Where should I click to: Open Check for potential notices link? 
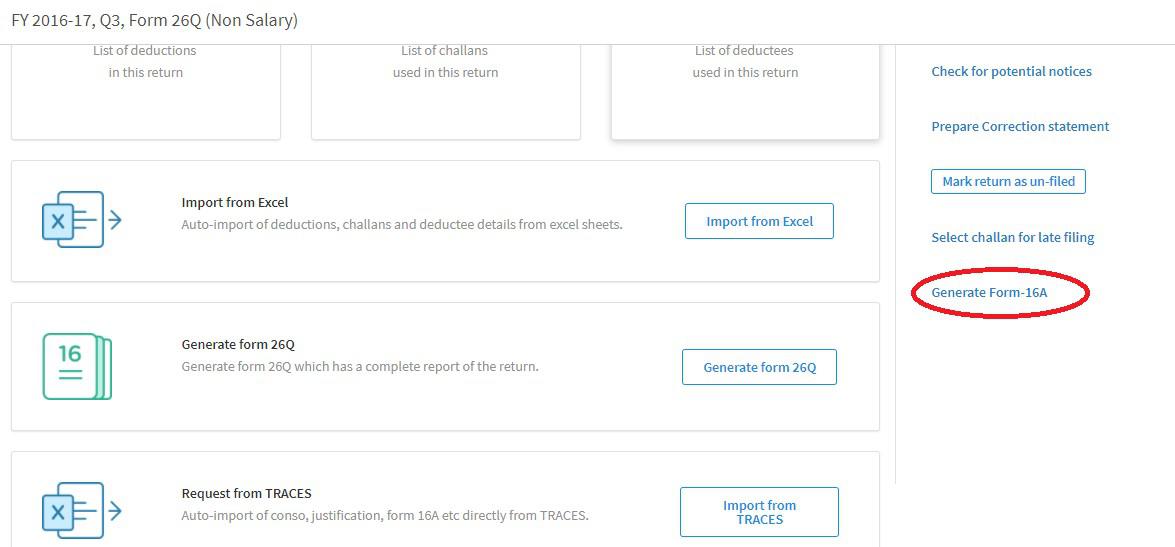tap(1012, 71)
